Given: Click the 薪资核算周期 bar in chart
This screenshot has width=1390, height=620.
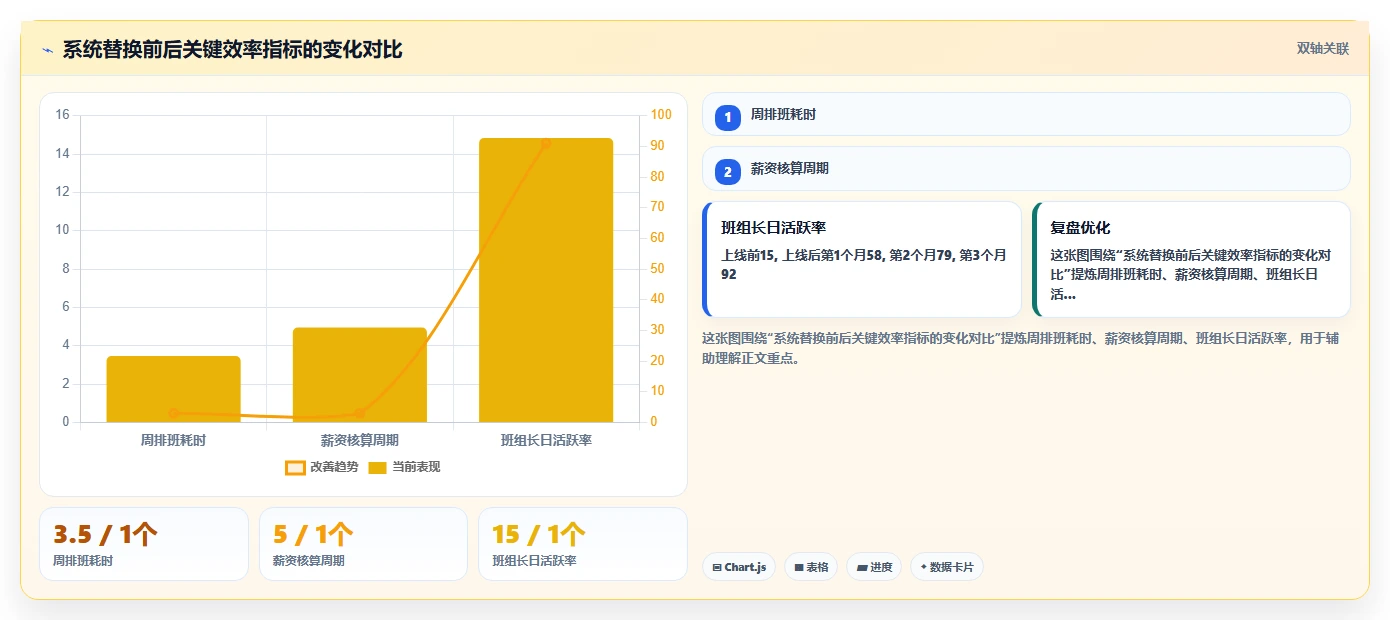Looking at the screenshot, I should click(x=360, y=375).
